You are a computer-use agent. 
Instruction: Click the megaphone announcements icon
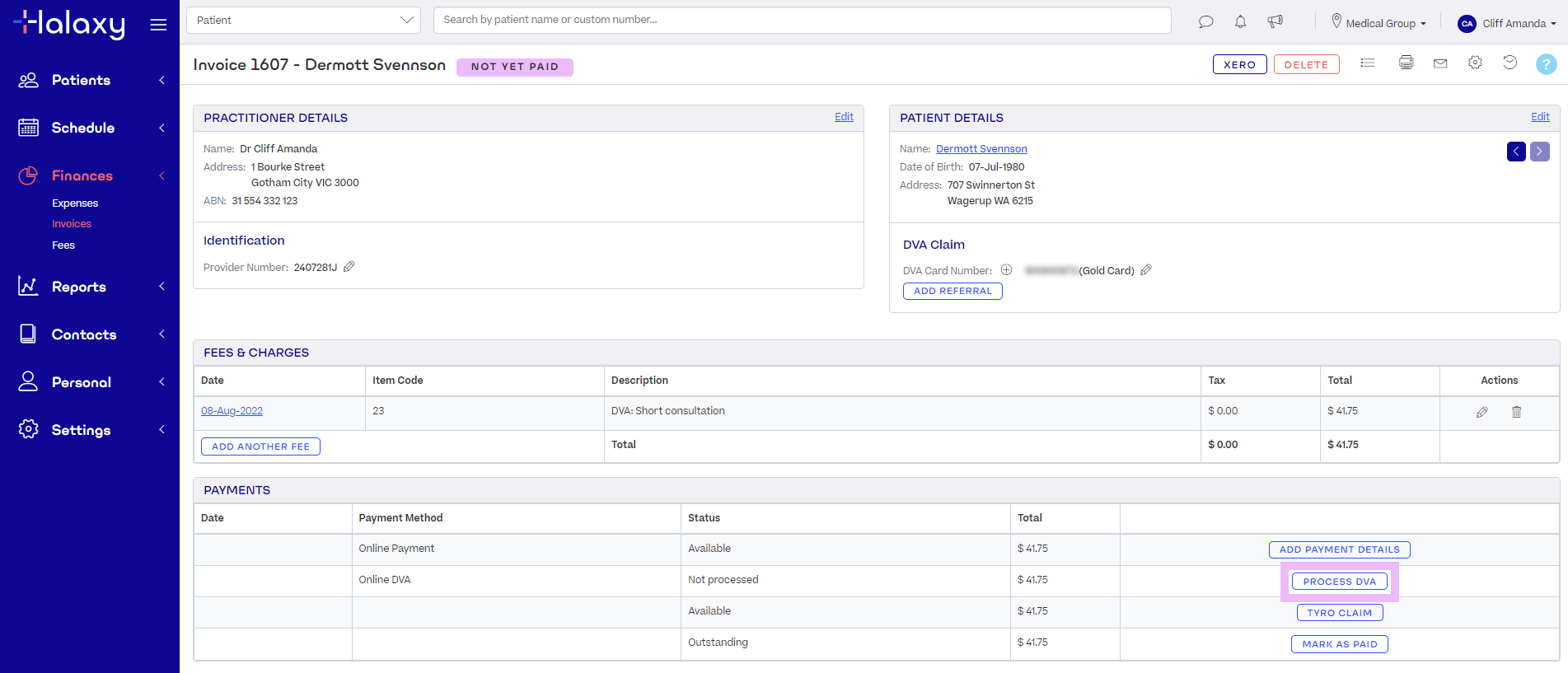click(x=1275, y=22)
